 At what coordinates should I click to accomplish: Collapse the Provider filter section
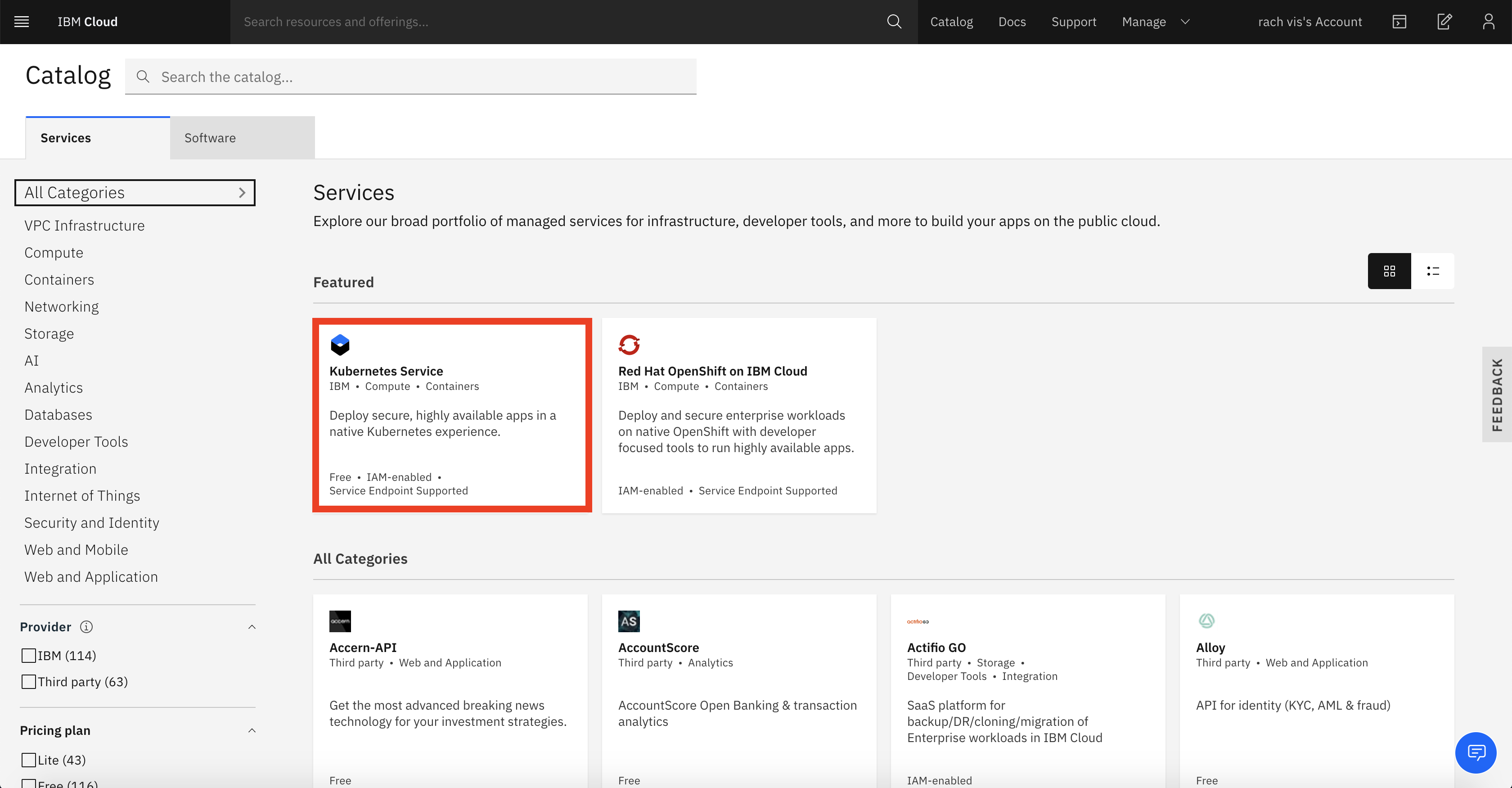click(252, 626)
